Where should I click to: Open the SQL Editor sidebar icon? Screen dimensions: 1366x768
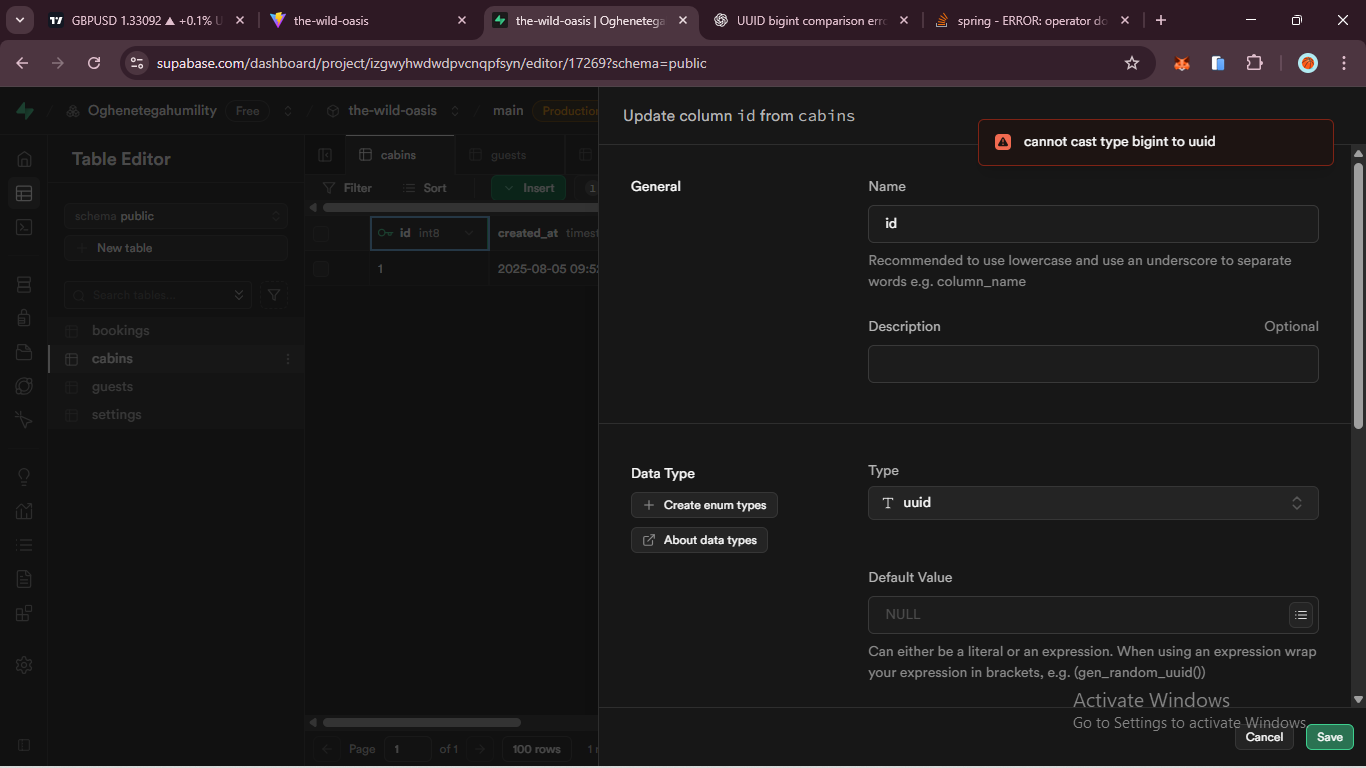pyautogui.click(x=24, y=227)
